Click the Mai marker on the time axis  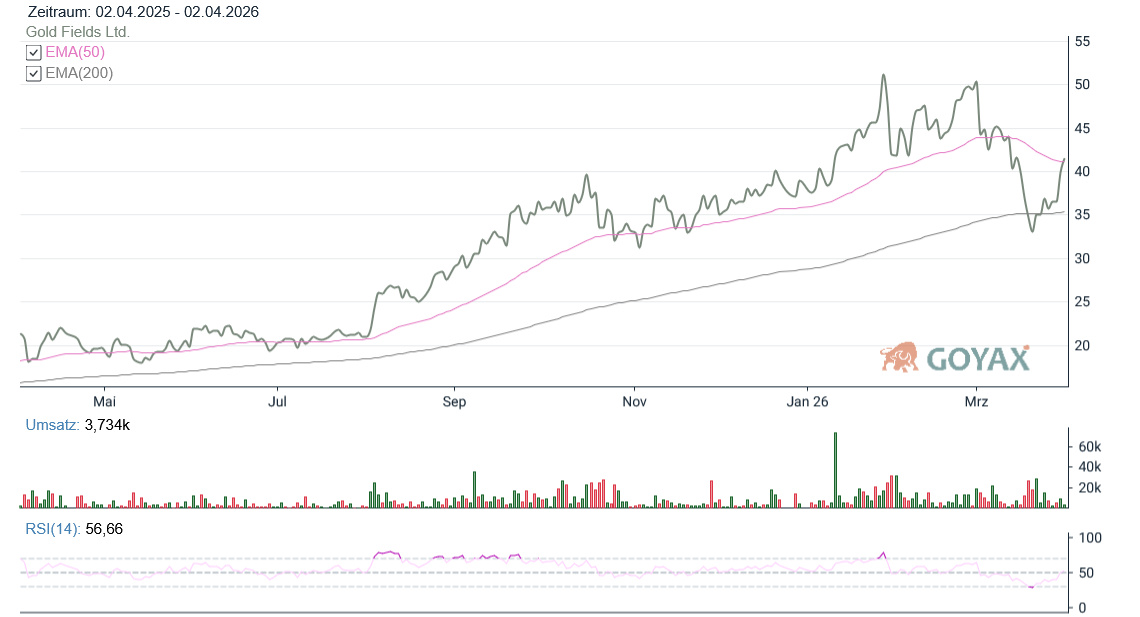coord(103,402)
